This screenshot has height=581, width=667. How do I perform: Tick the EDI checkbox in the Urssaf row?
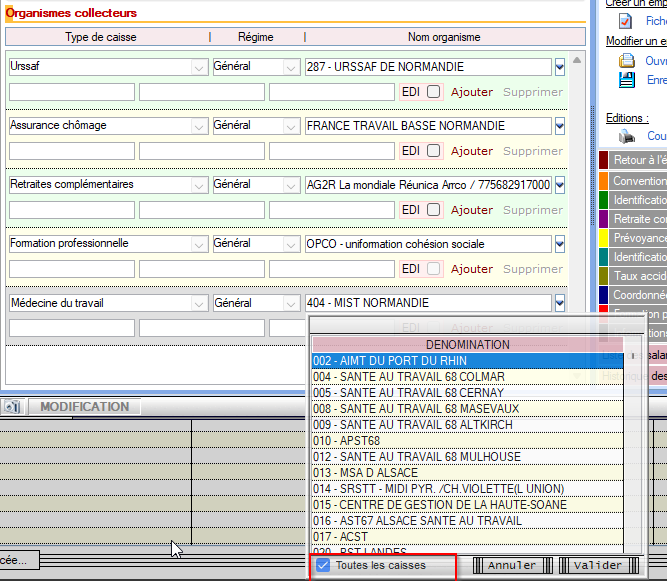point(433,92)
